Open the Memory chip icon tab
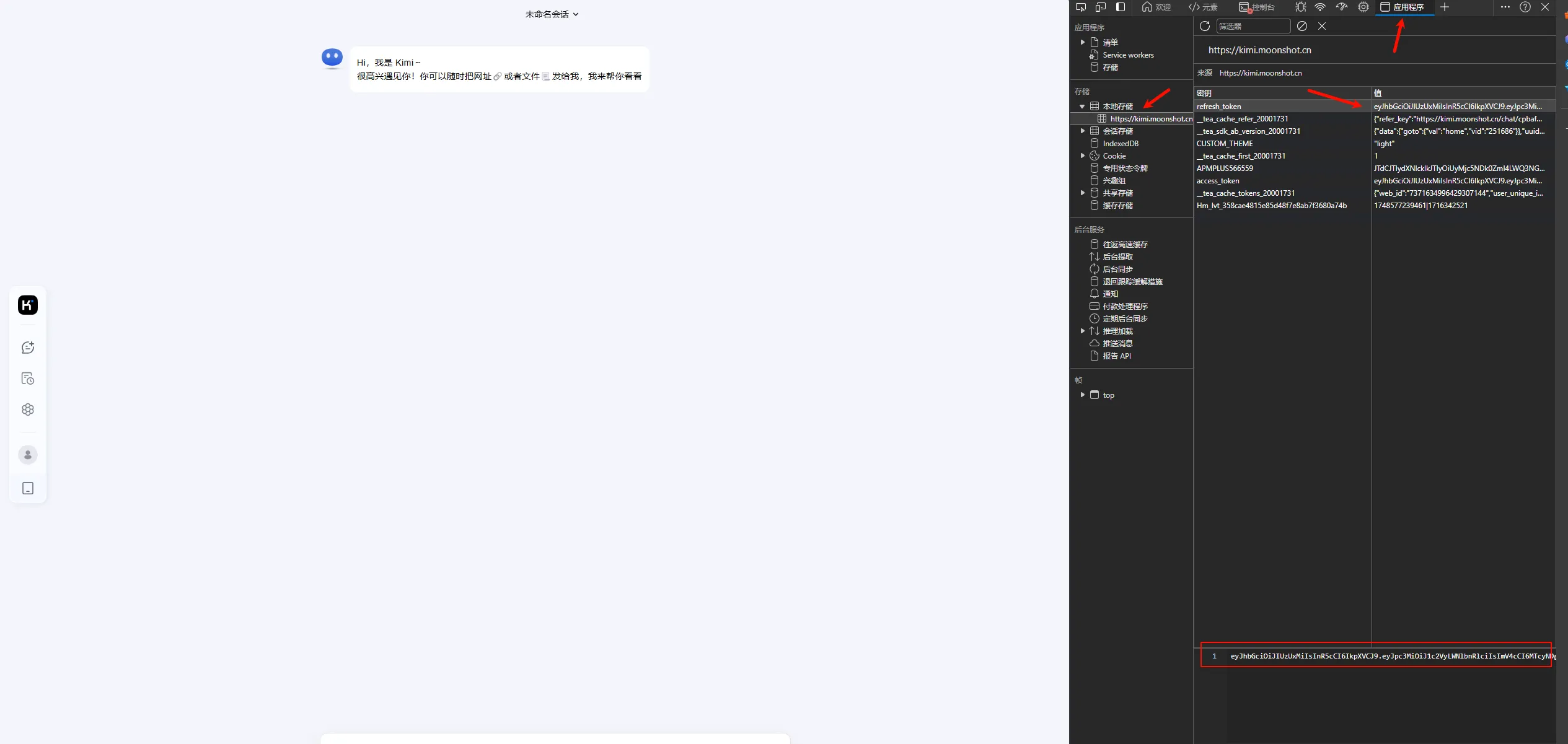Viewport: 1568px width, 744px height. click(1363, 7)
